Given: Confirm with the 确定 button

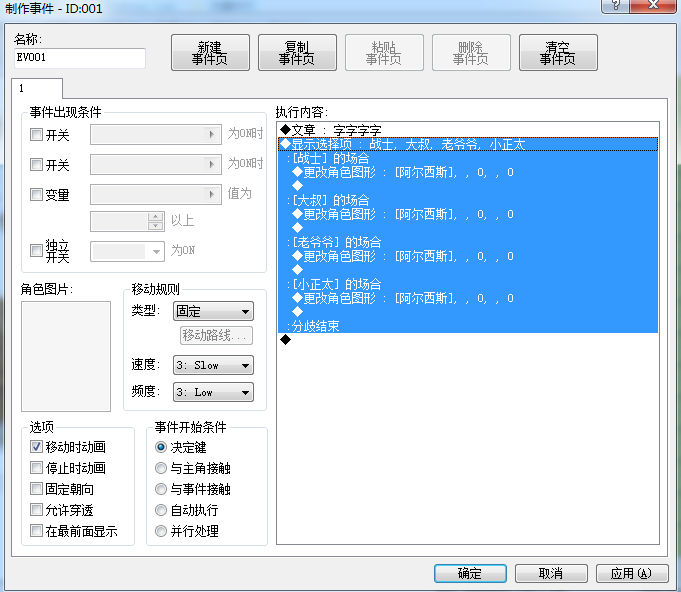Looking at the screenshot, I should coord(470,573).
